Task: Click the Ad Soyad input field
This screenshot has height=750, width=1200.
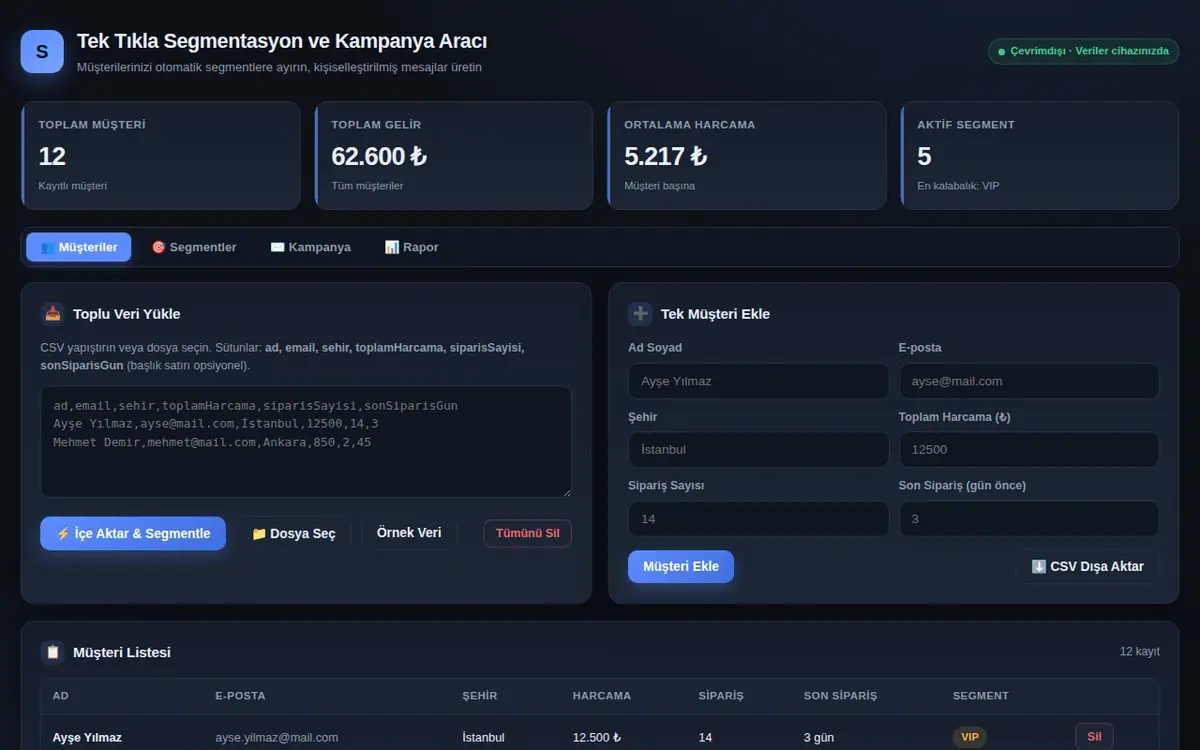Action: pyautogui.click(x=758, y=381)
